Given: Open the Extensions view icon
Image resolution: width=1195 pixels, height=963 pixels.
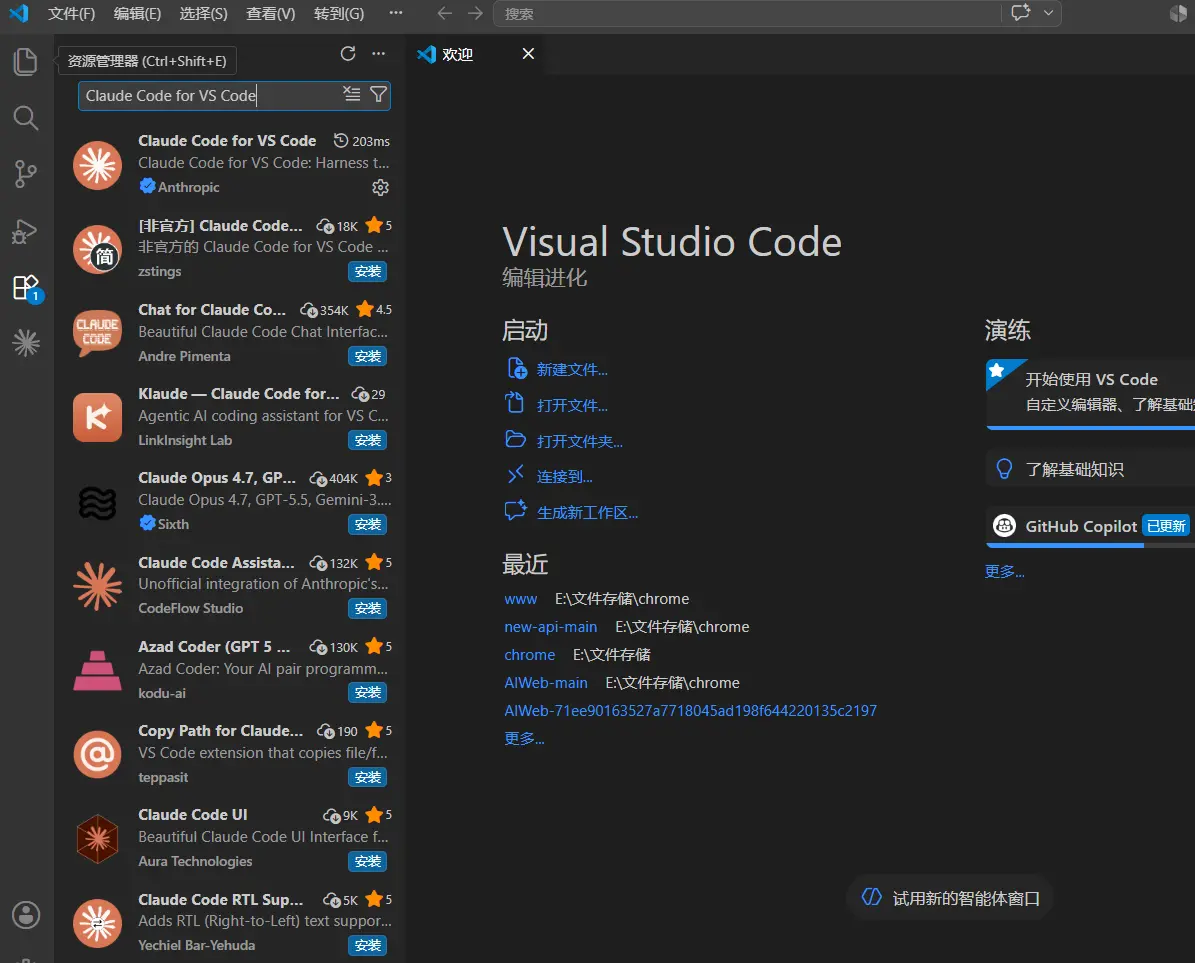Looking at the screenshot, I should [x=26, y=288].
